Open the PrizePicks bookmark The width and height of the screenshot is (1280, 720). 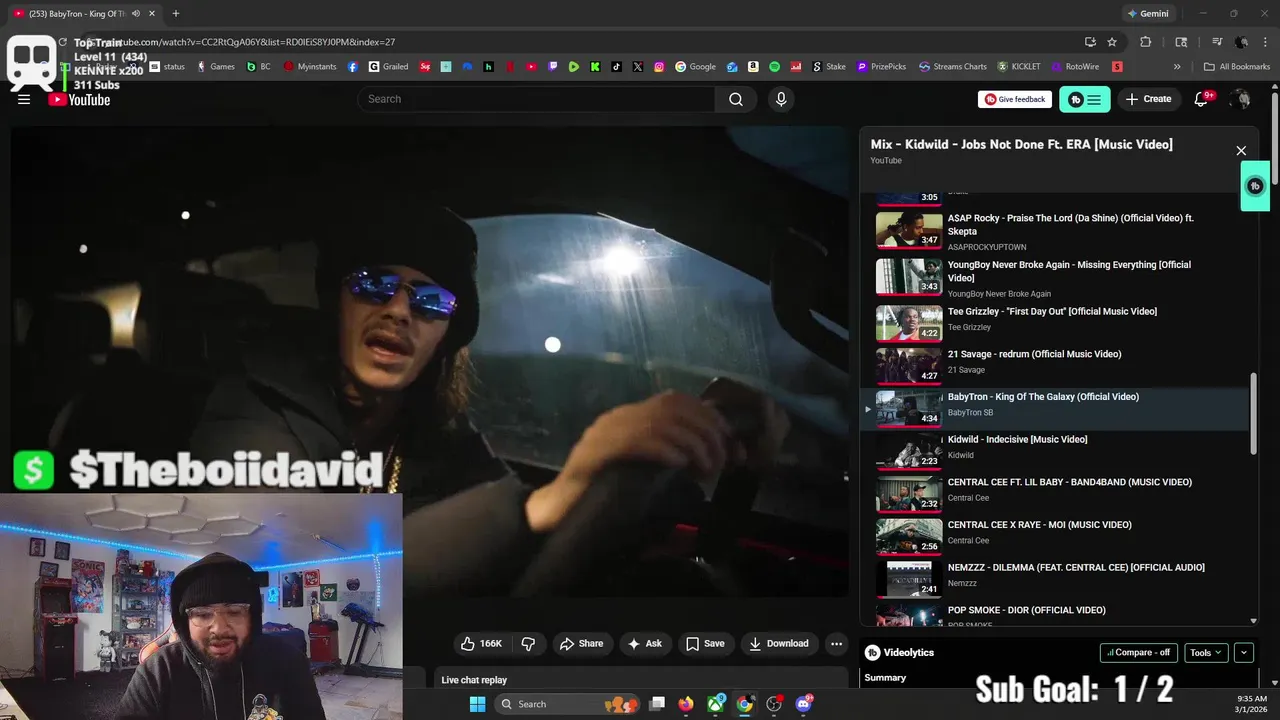pos(881,67)
